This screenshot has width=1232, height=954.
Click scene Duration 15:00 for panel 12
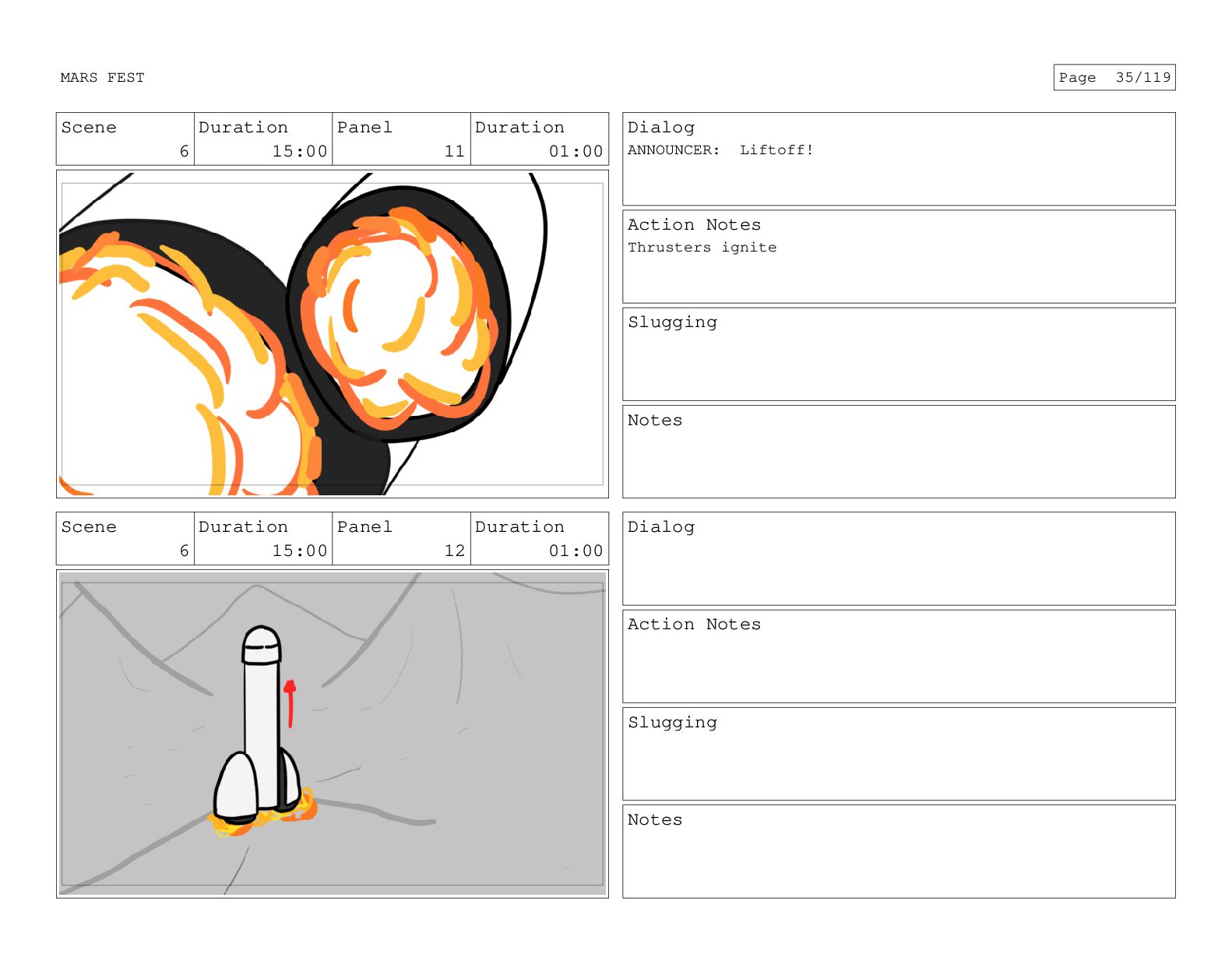(x=263, y=539)
